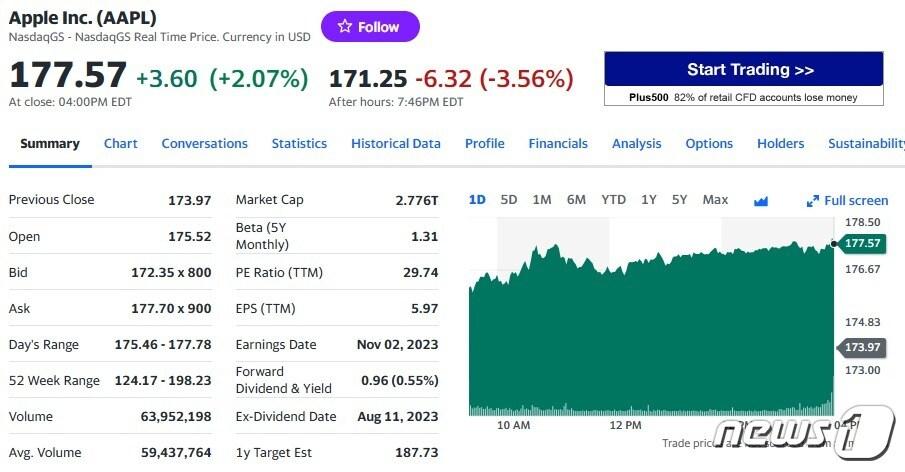
Task: Open the Statistics tab
Action: pyautogui.click(x=299, y=144)
